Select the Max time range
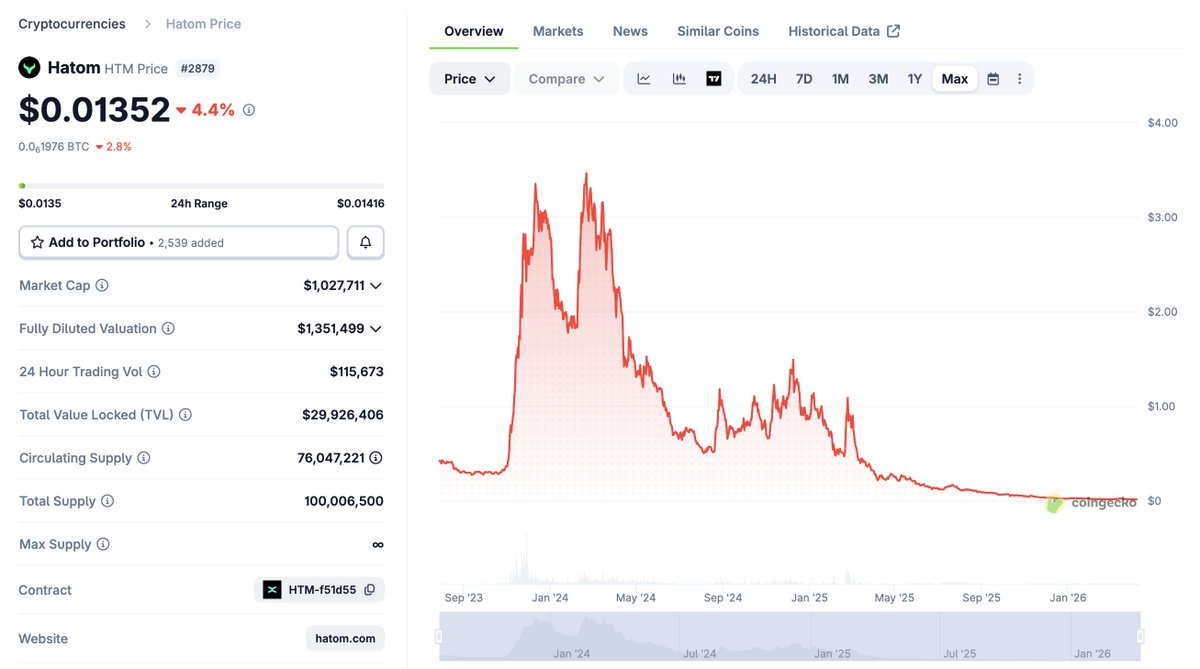Viewport: 1200px width, 669px height. coord(955,79)
